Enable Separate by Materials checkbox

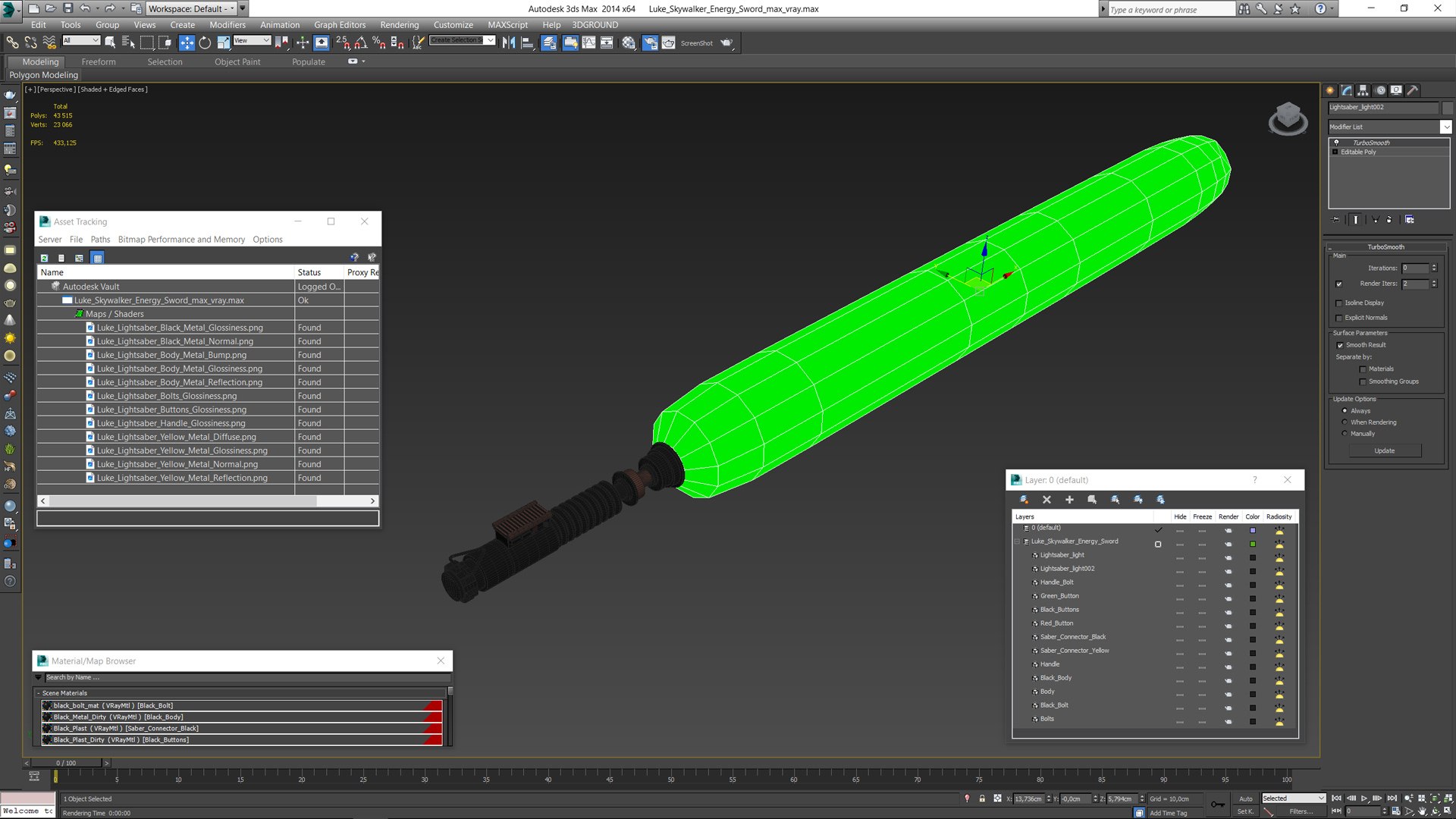(x=1363, y=369)
